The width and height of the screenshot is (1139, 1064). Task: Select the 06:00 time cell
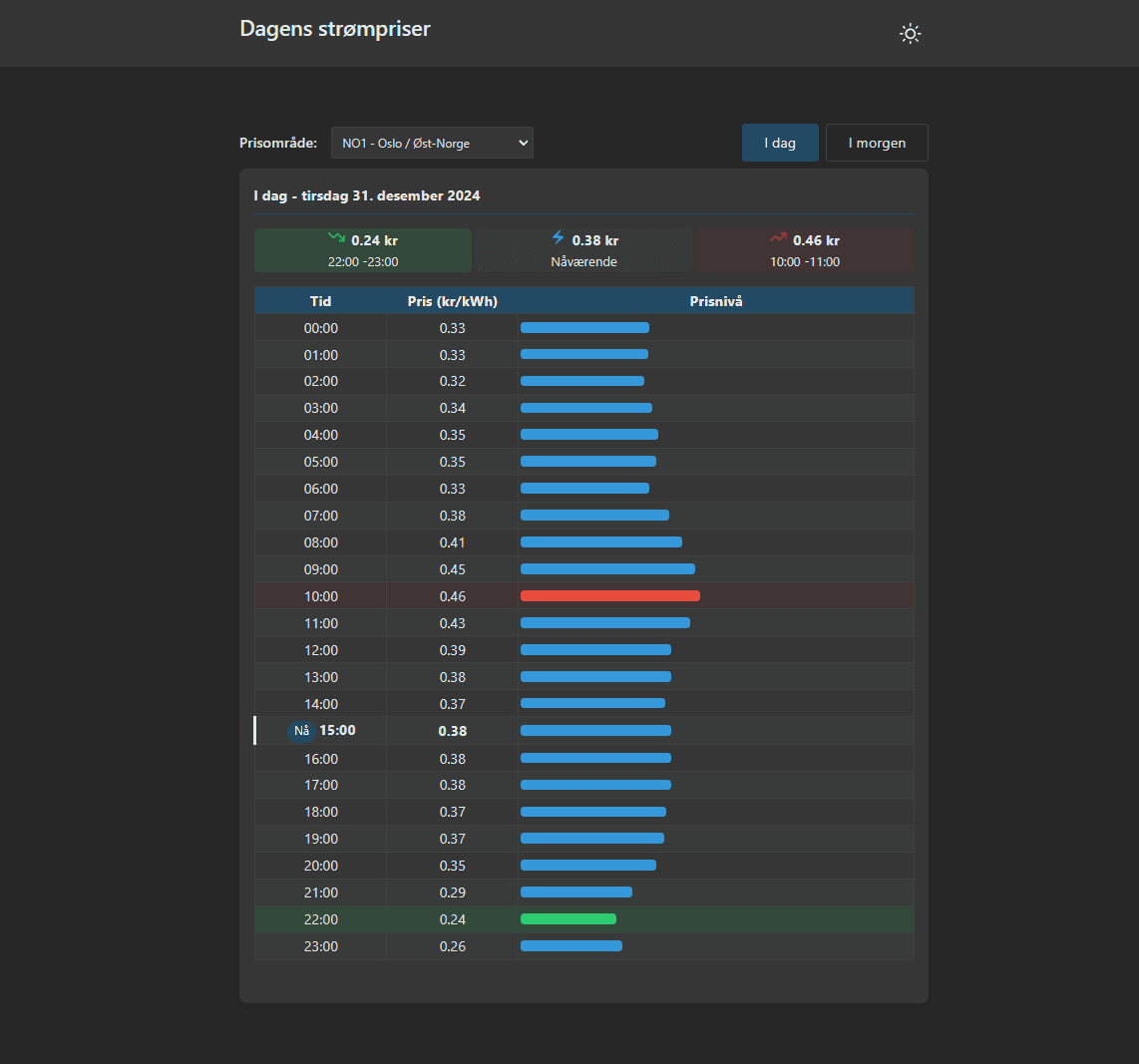(x=320, y=489)
